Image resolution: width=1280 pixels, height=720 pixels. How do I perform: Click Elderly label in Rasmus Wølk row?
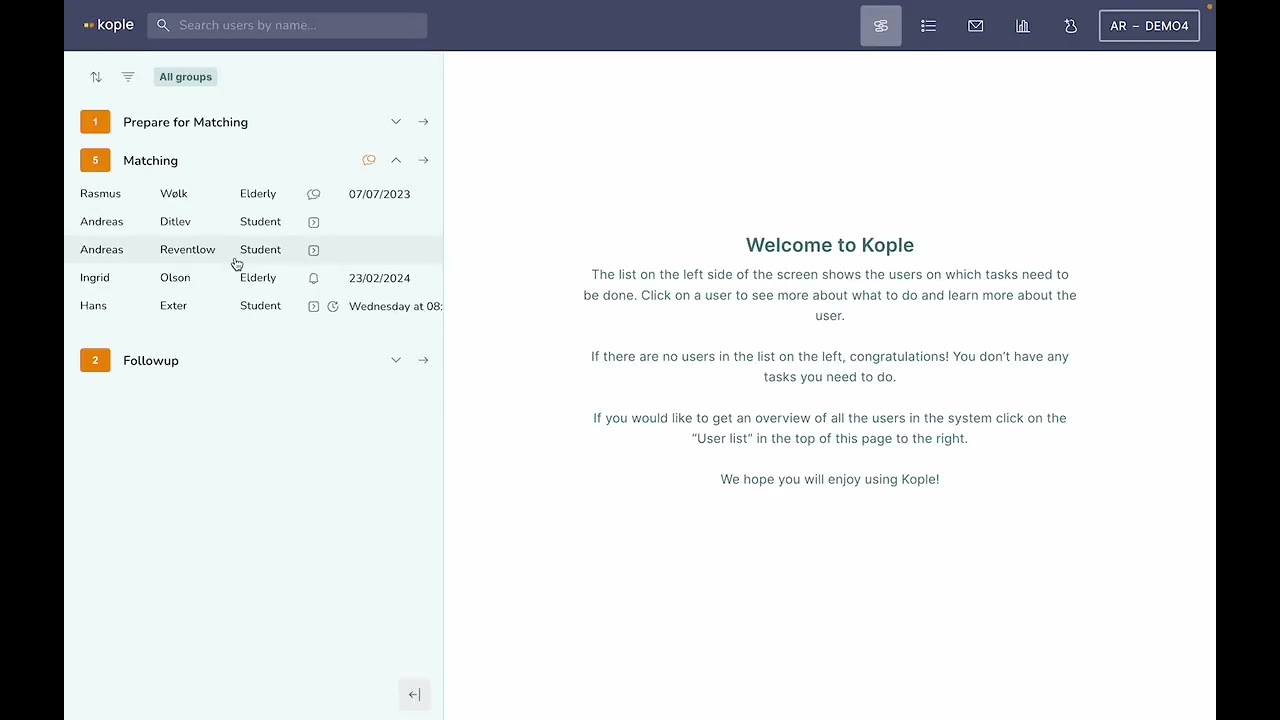[x=258, y=194]
